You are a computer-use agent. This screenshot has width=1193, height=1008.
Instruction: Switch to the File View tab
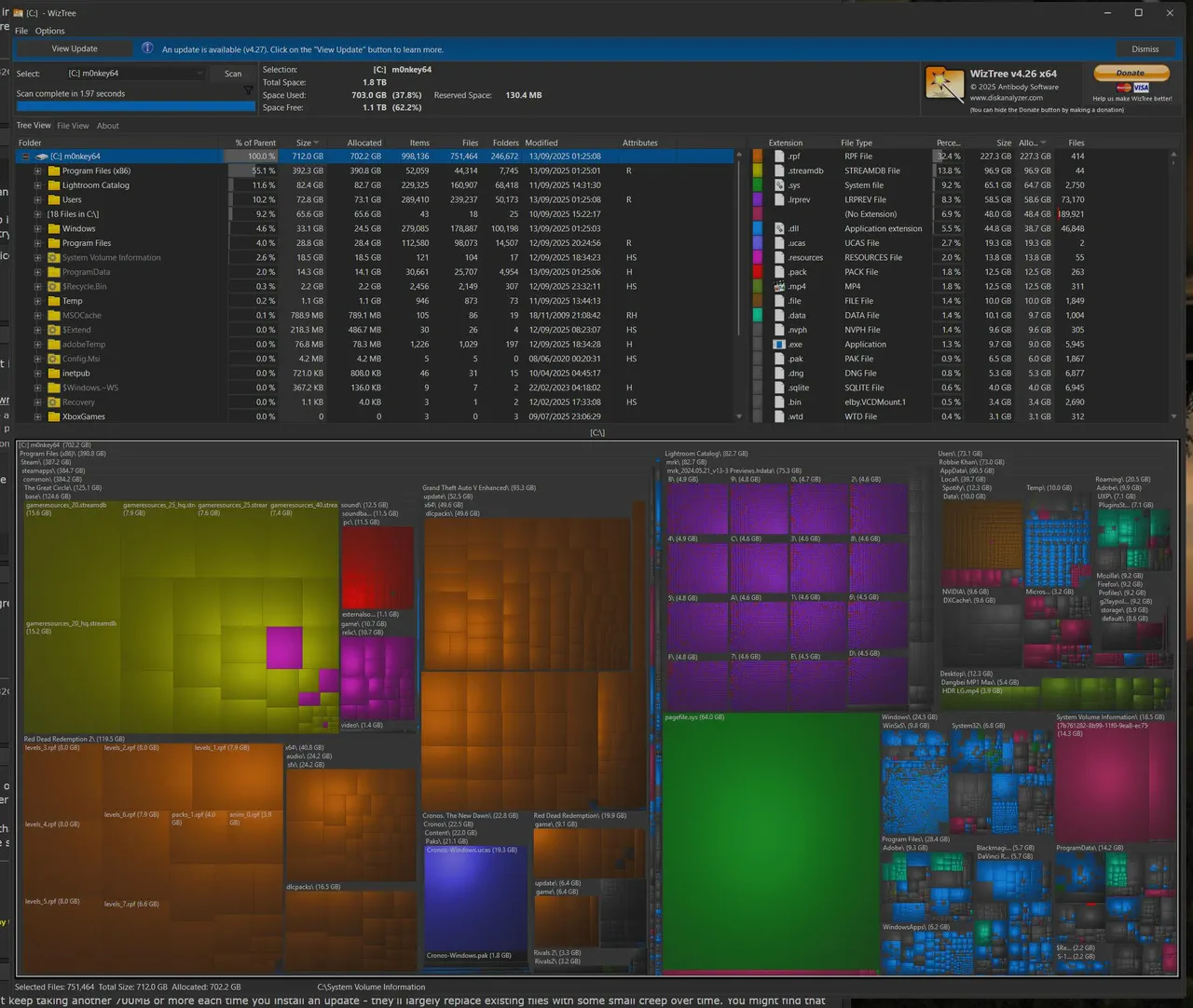73,126
